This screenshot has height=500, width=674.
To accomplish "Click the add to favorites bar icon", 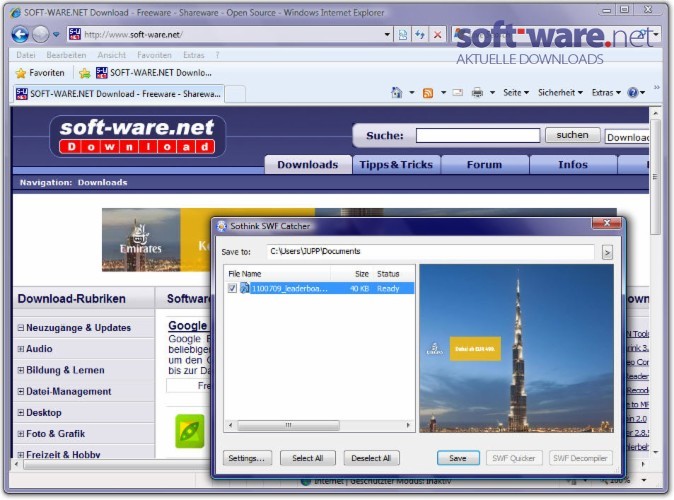I will pyautogui.click(x=85, y=73).
